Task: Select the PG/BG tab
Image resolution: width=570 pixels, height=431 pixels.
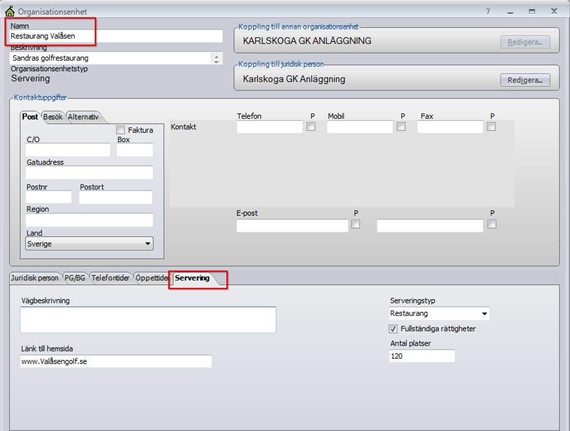Action: (75, 278)
